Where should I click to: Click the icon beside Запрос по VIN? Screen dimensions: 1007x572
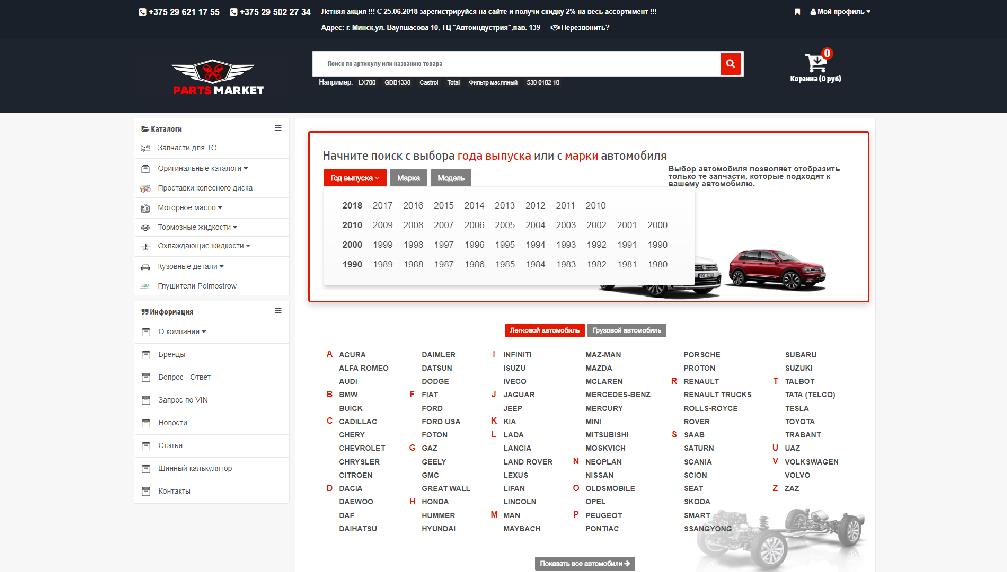click(146, 400)
